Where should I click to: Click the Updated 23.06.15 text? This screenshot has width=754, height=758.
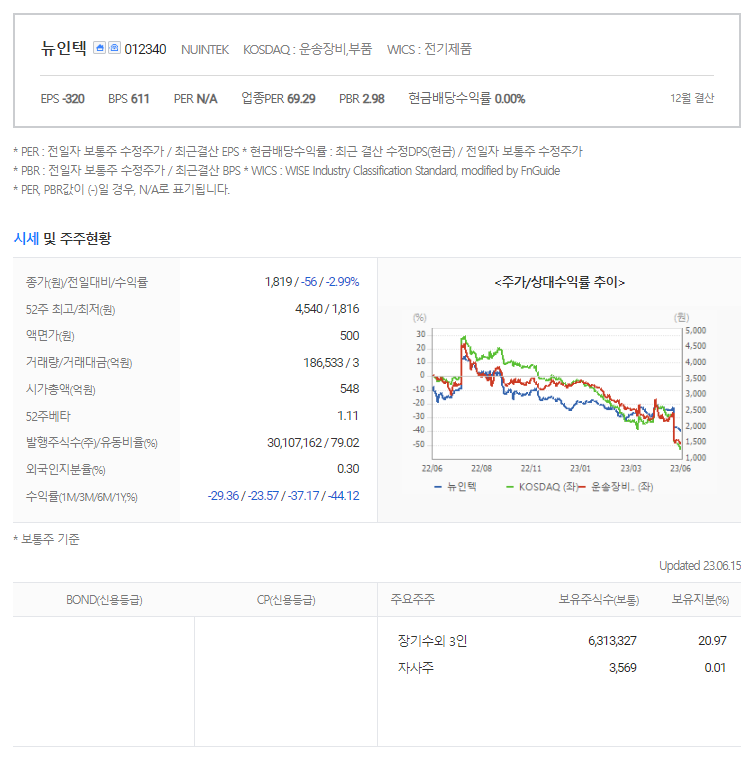[x=700, y=566]
